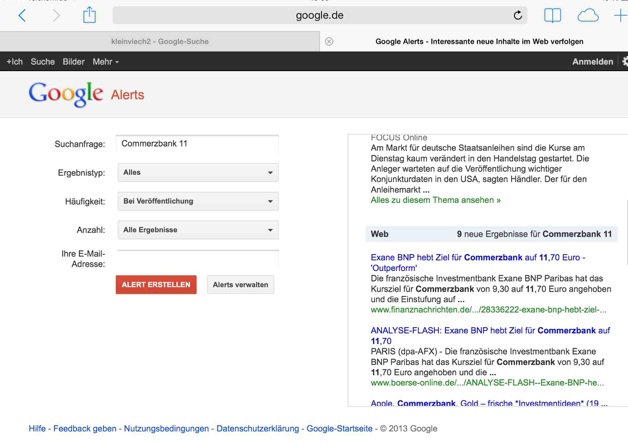Open 'Alles zu diesem Thema ansehen' link
This screenshot has height=445, width=628.
pos(435,200)
